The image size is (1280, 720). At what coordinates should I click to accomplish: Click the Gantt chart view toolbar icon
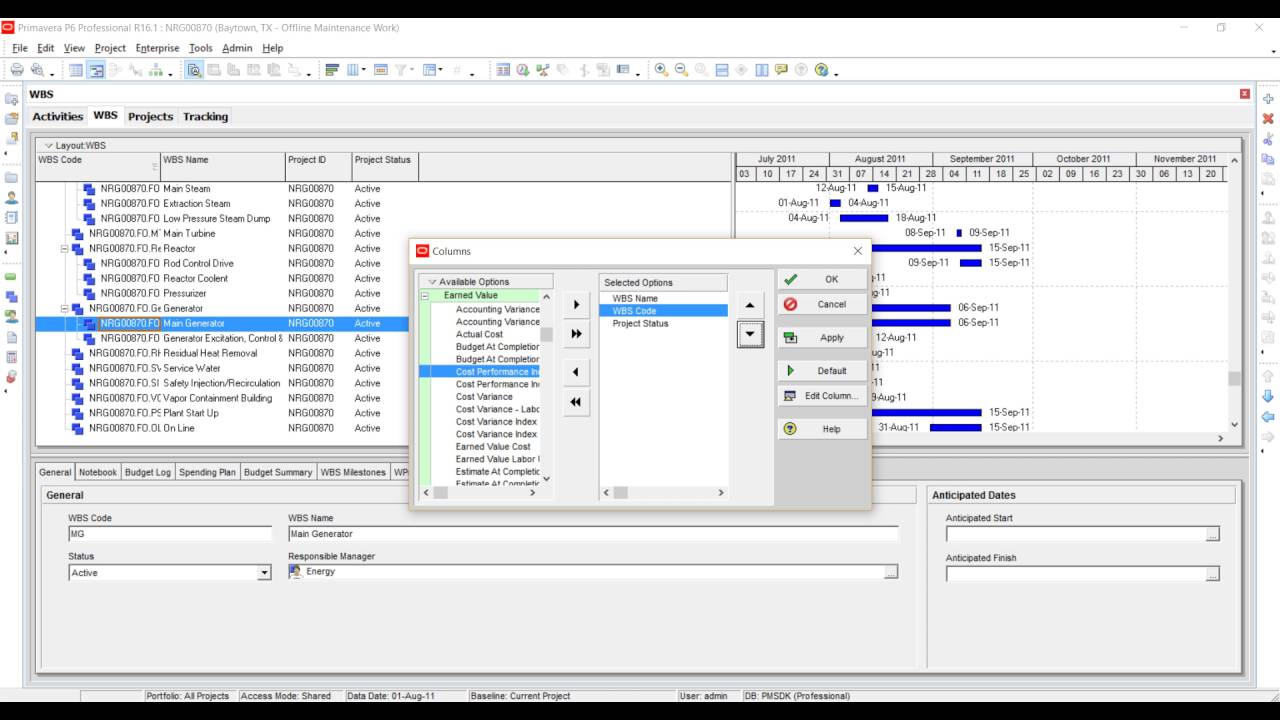tap(96, 70)
